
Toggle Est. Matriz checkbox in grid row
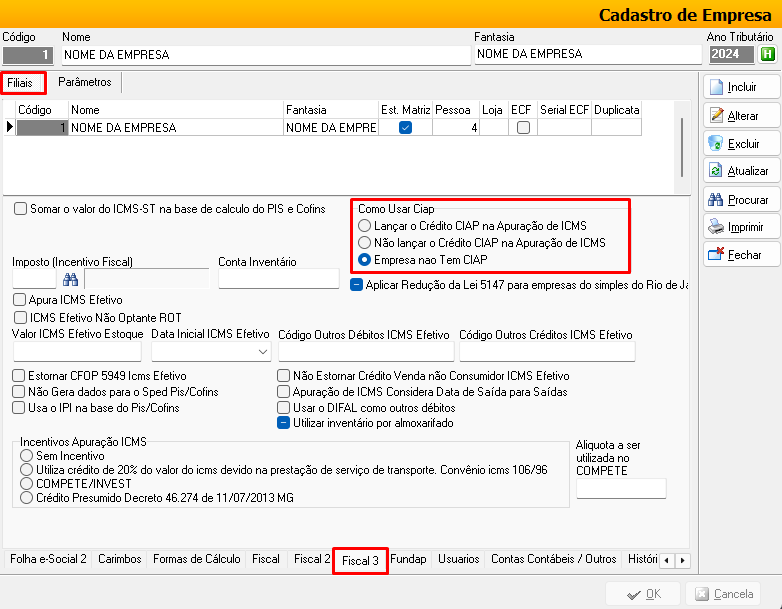point(405,128)
